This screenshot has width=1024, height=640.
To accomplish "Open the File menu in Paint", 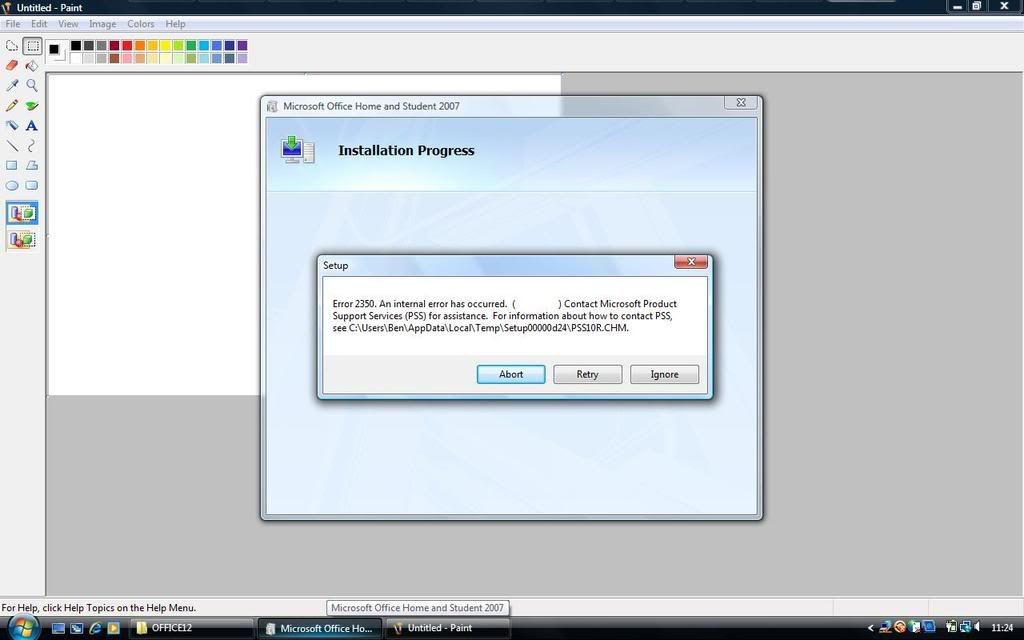I will point(12,24).
